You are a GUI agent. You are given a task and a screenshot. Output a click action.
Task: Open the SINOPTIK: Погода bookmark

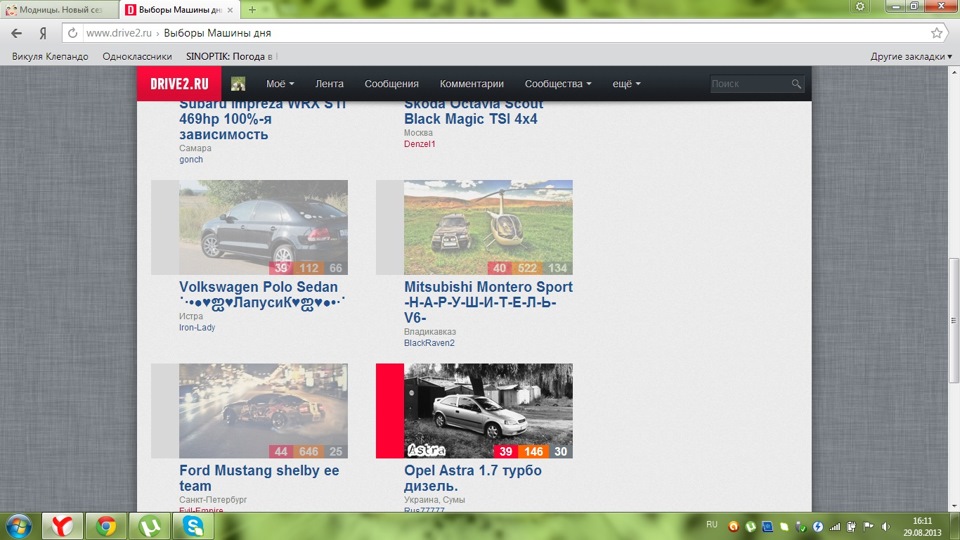coord(229,56)
